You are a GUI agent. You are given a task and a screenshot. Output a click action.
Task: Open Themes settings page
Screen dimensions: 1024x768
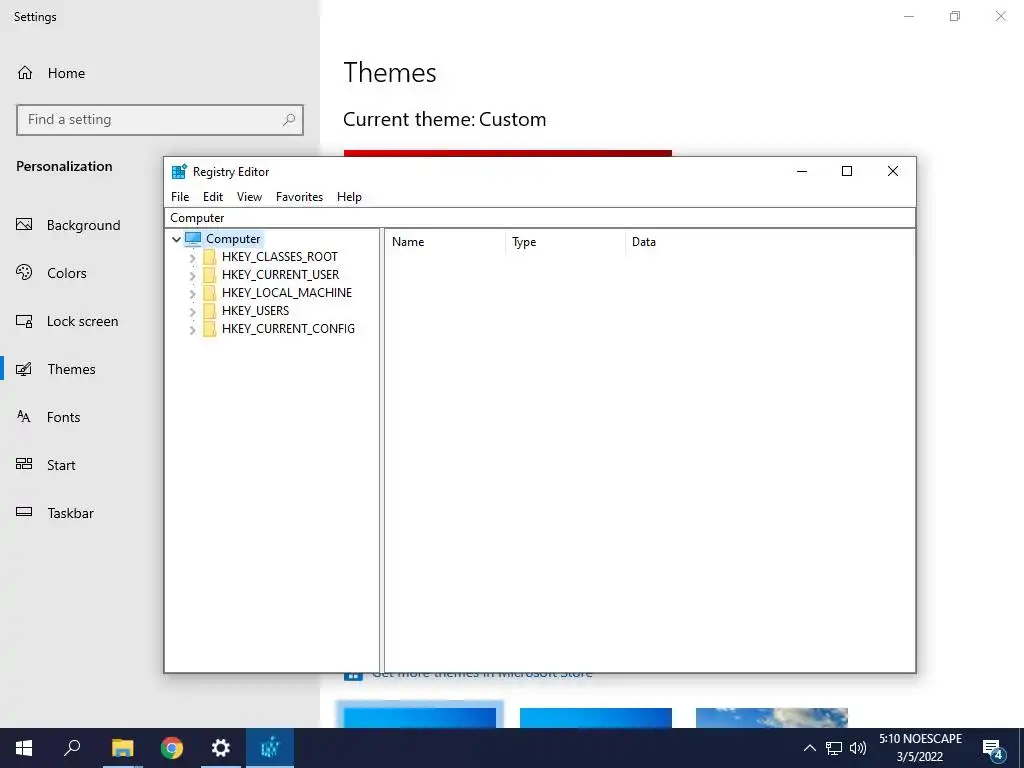coord(56,369)
